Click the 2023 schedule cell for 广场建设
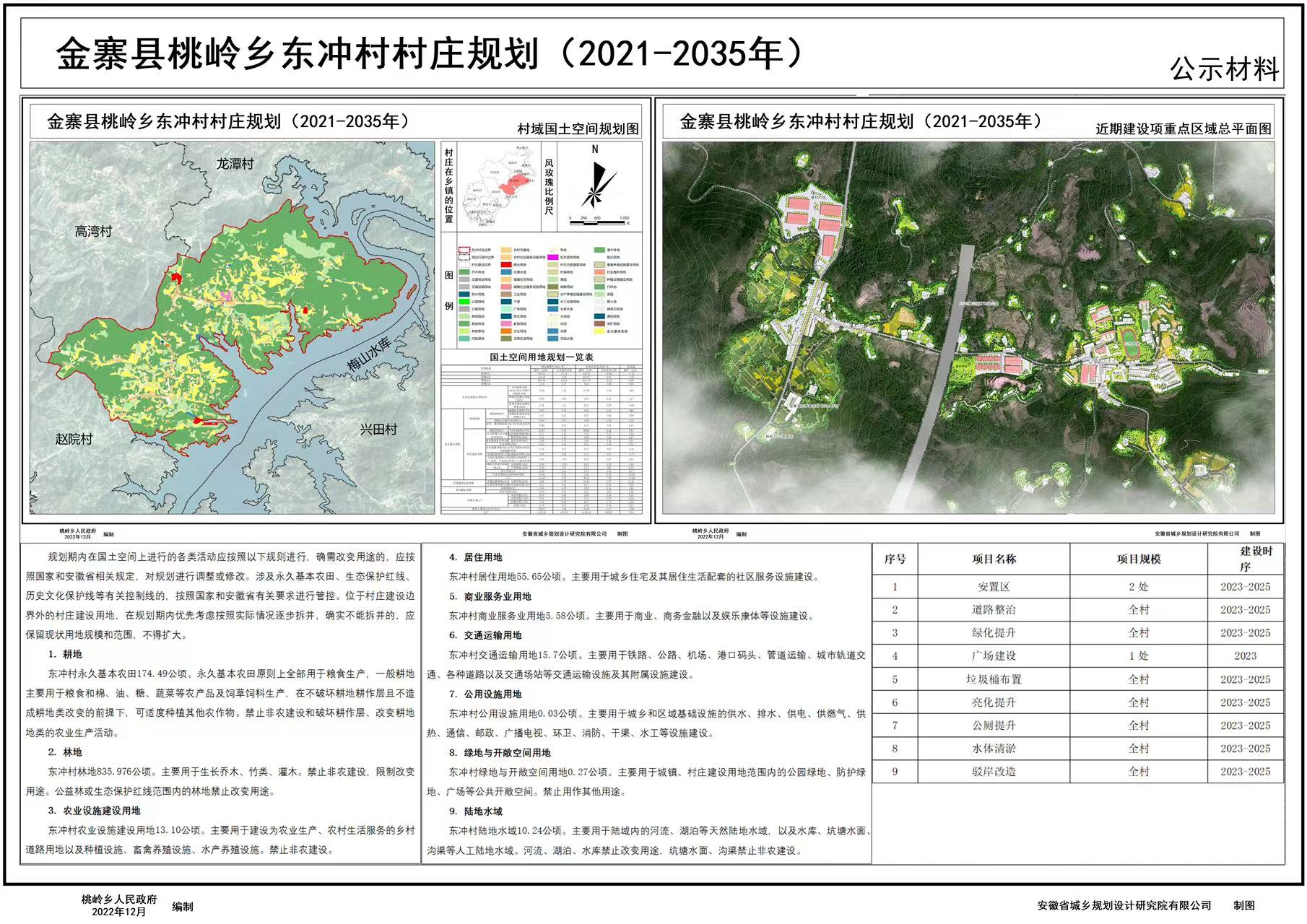The width and height of the screenshot is (1307, 924). (1246, 656)
